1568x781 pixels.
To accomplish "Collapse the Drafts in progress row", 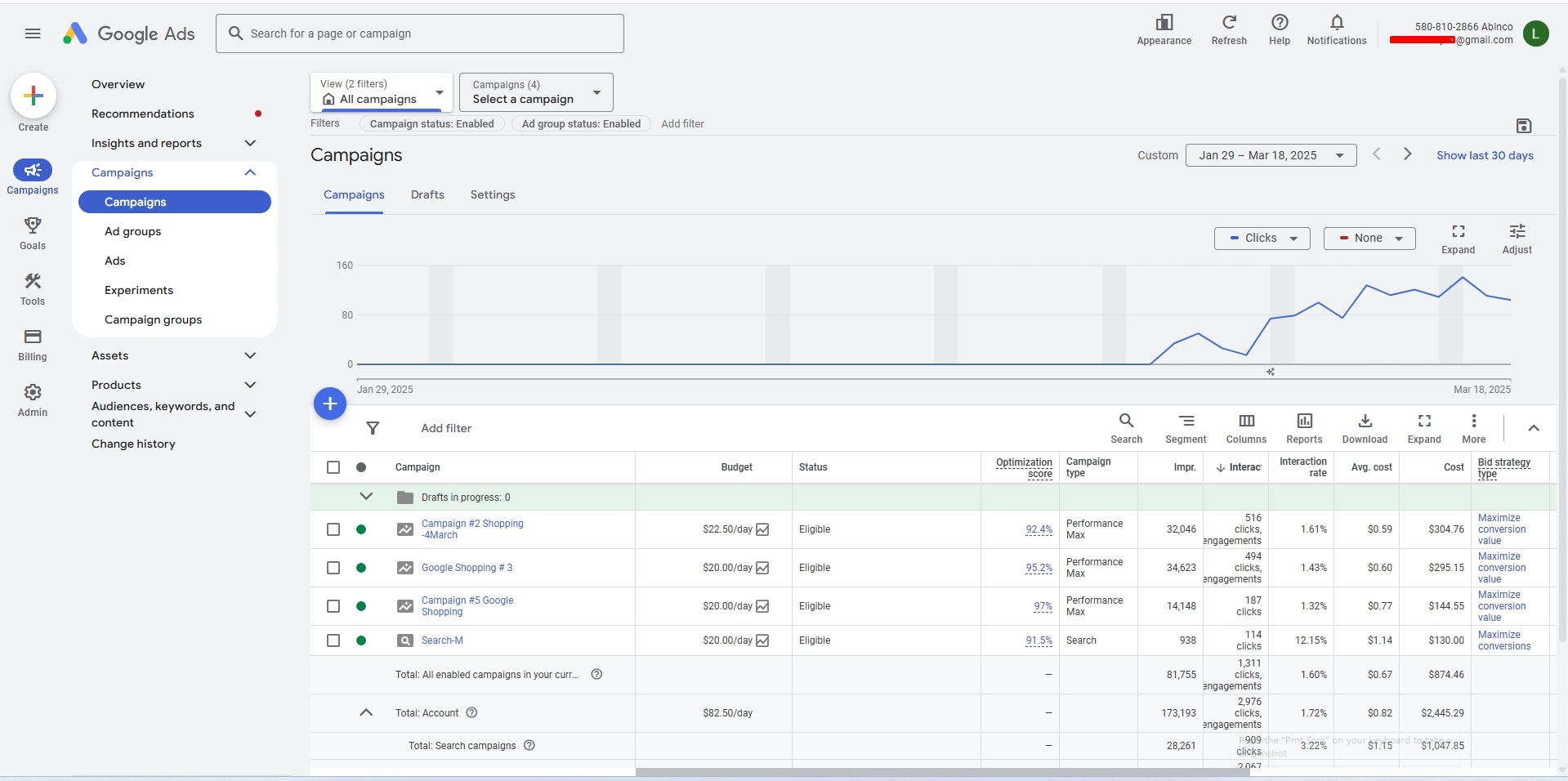I will (x=366, y=497).
